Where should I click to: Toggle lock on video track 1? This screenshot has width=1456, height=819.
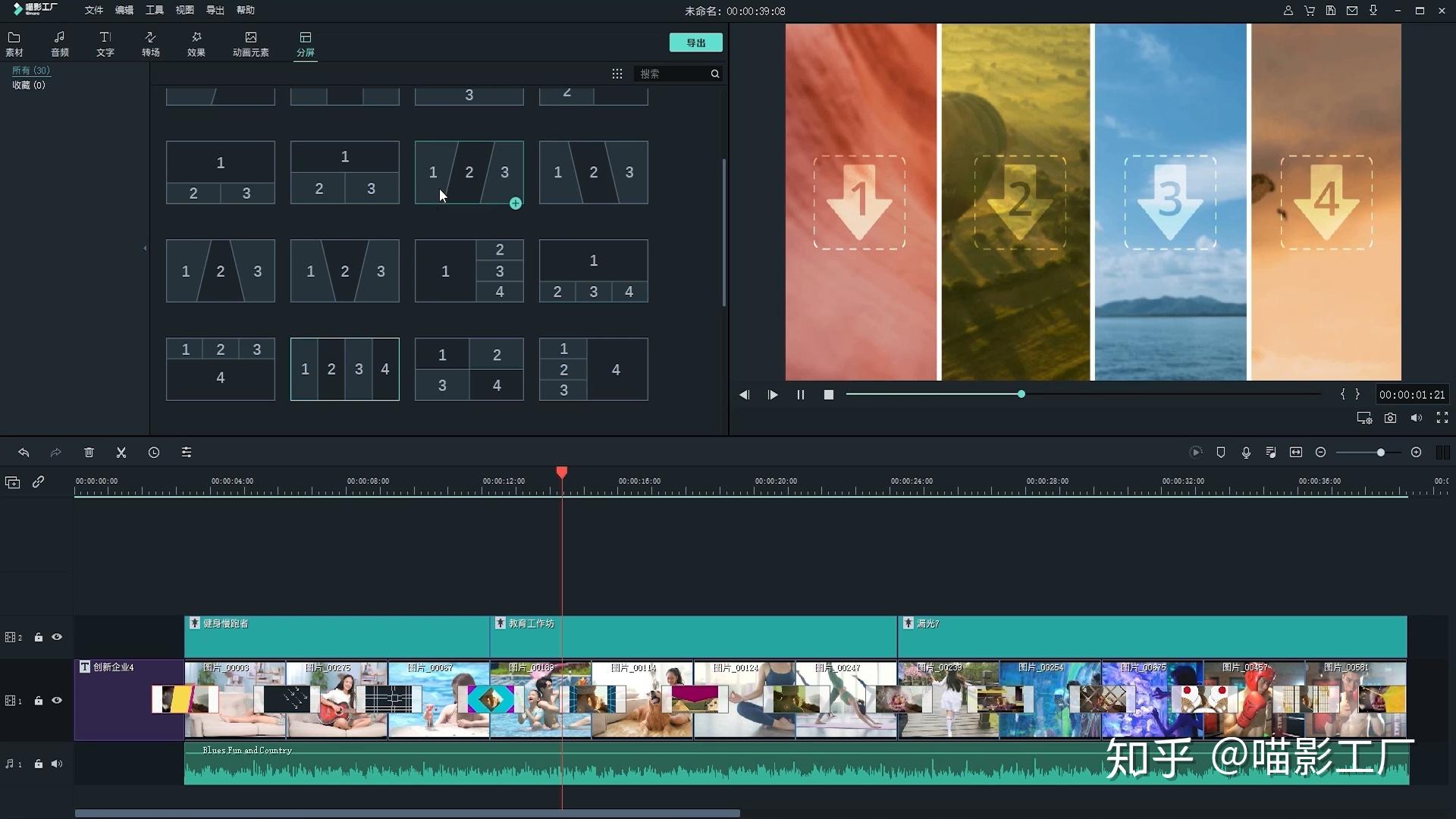pos(39,701)
